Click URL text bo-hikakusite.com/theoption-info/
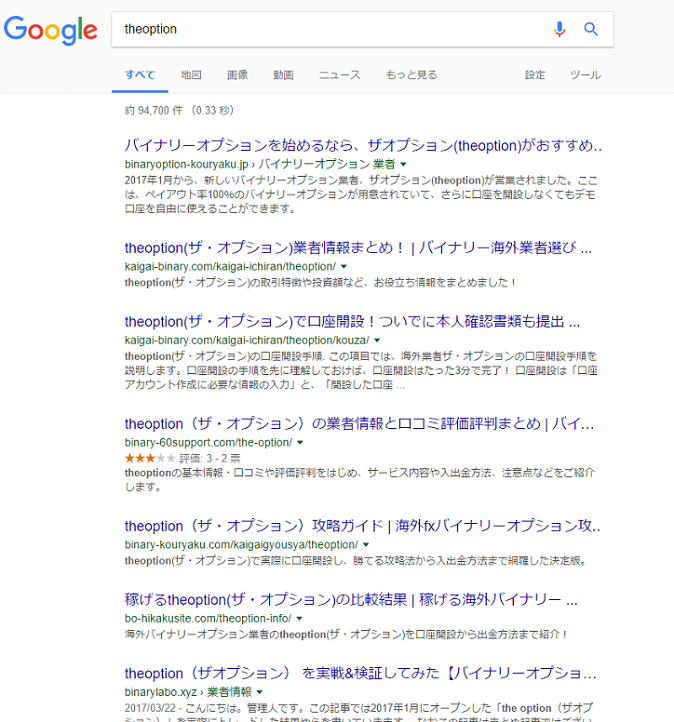The width and height of the screenshot is (674, 722). tap(208, 618)
